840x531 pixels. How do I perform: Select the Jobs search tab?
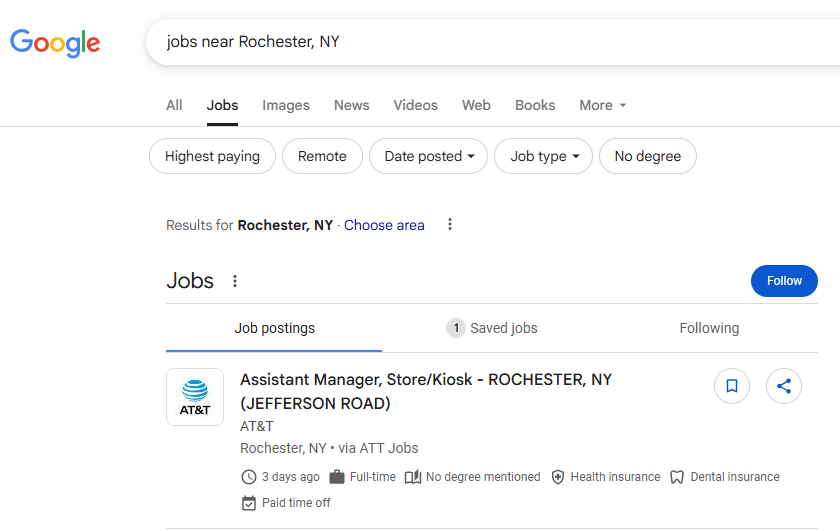click(222, 105)
